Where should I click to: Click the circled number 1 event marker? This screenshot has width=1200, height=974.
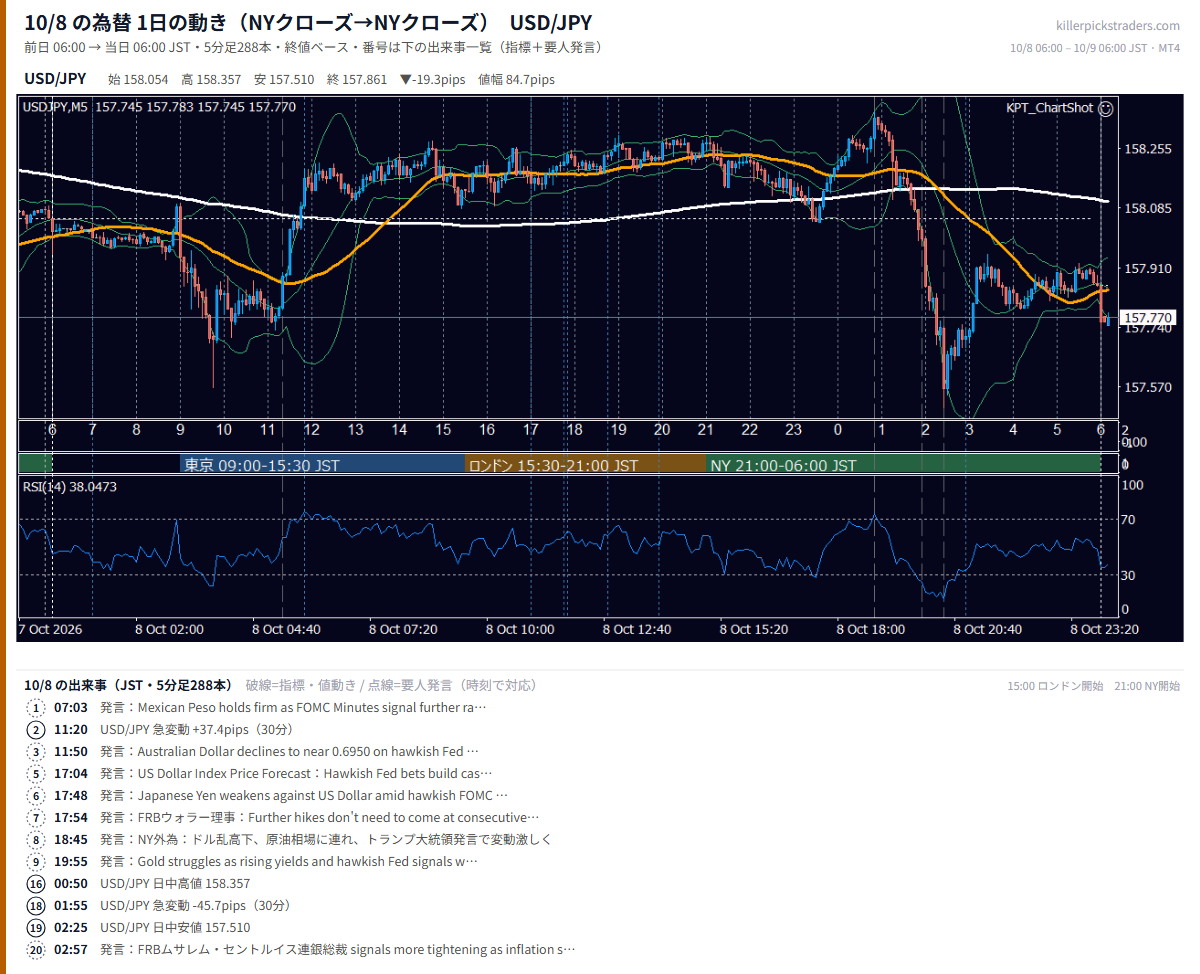[x=36, y=707]
